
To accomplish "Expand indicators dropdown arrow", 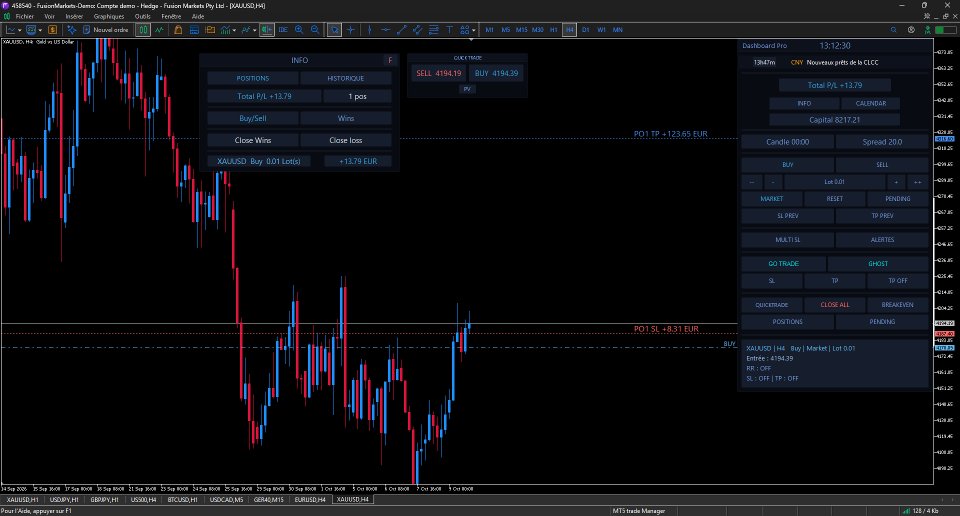I will point(234,30).
